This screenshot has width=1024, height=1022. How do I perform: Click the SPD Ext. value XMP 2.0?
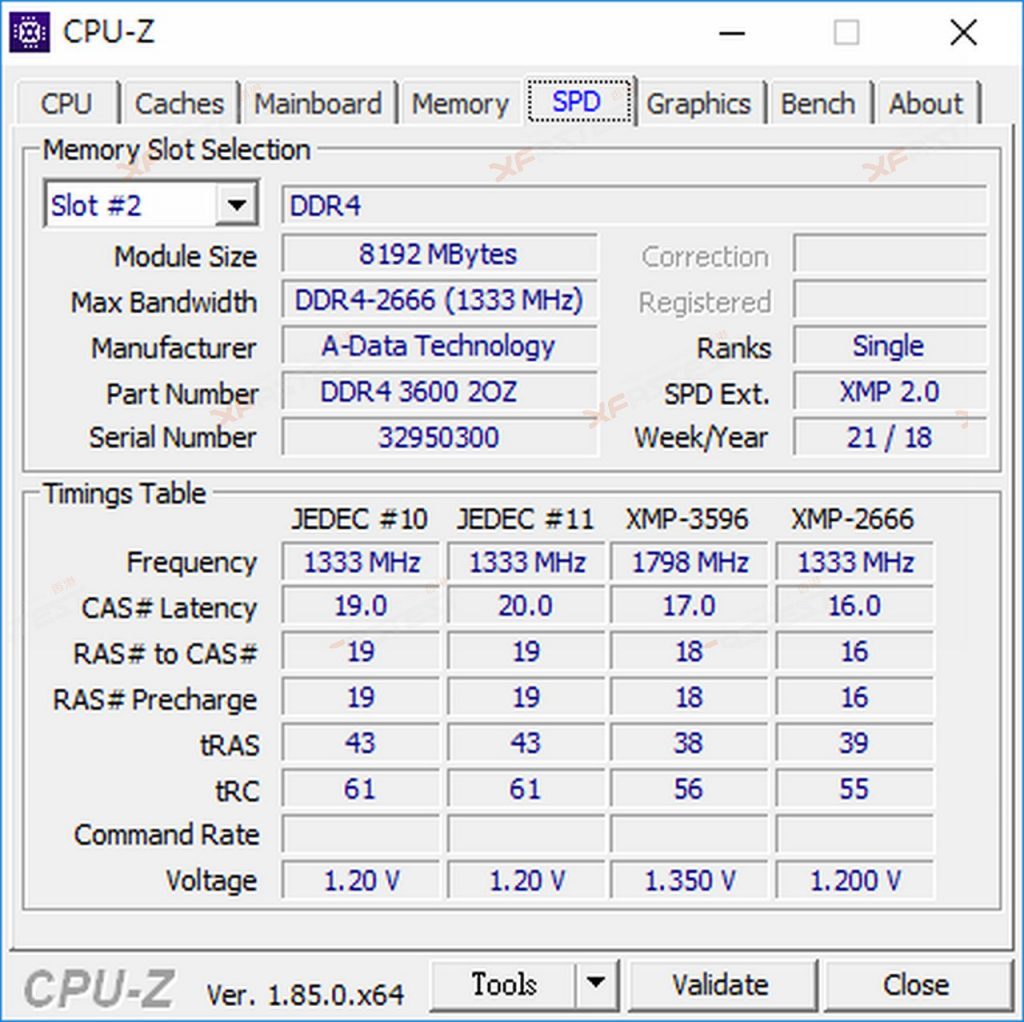tap(889, 392)
